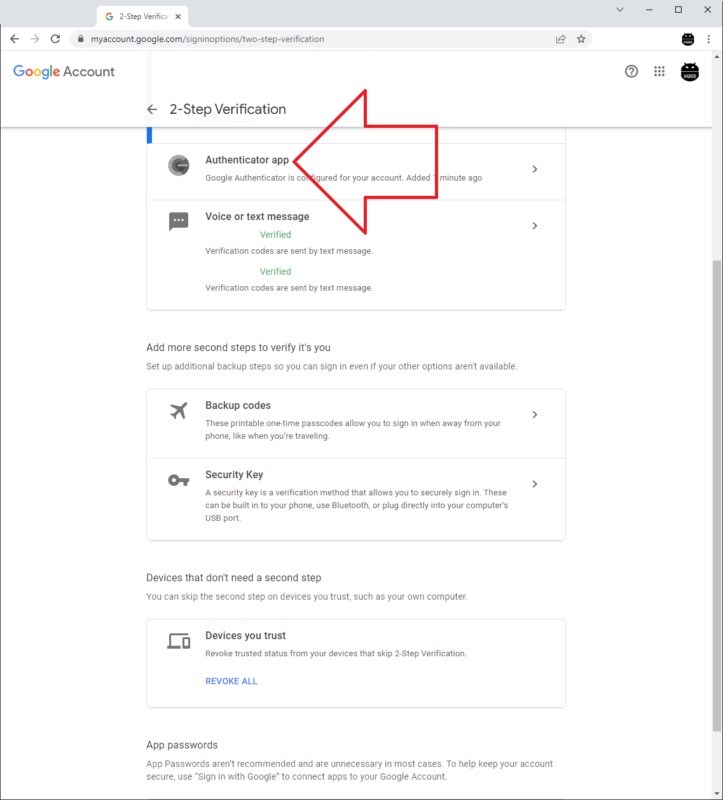Open the Help question mark icon
The width and height of the screenshot is (723, 800).
[631, 72]
